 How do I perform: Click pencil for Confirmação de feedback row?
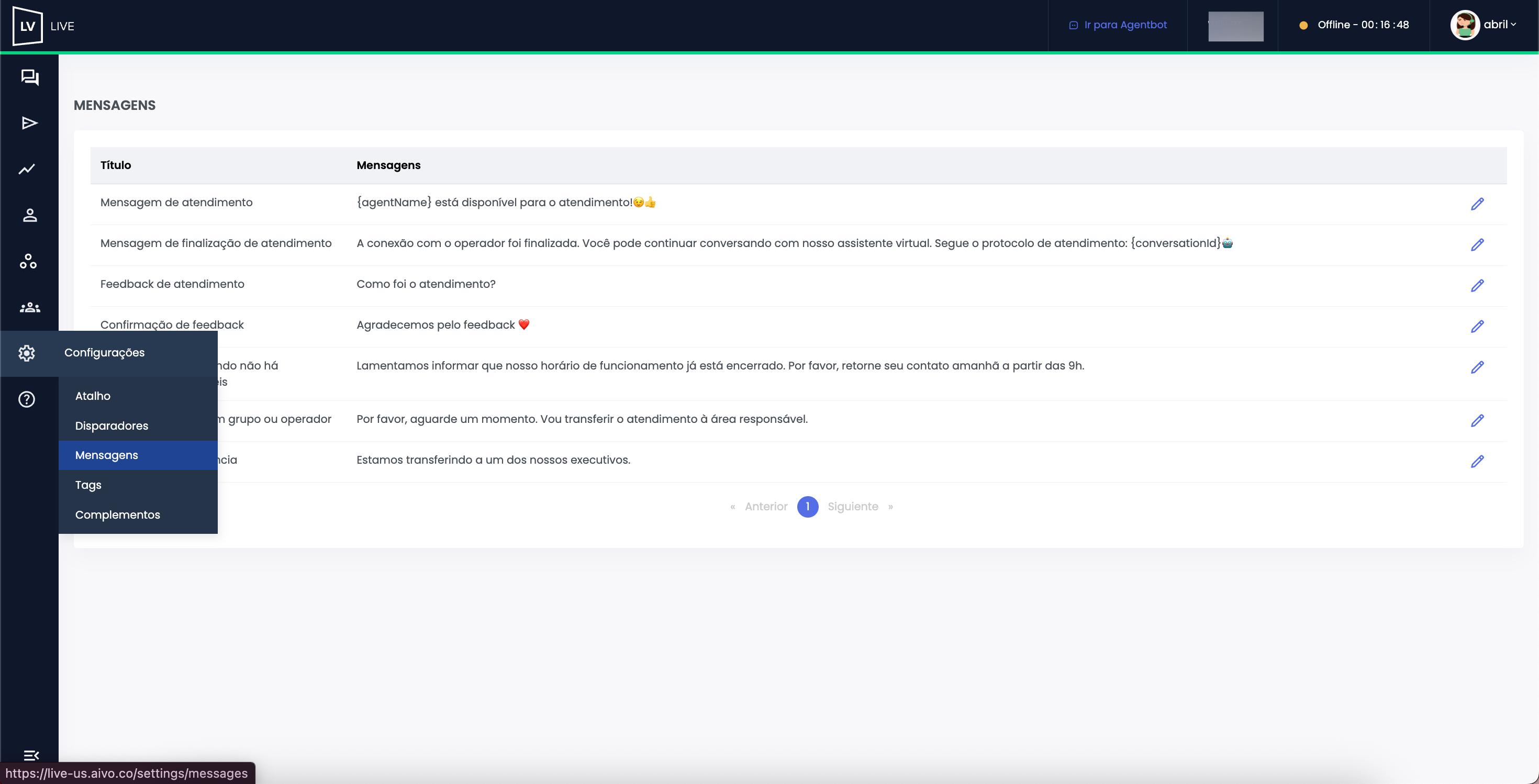1477,327
